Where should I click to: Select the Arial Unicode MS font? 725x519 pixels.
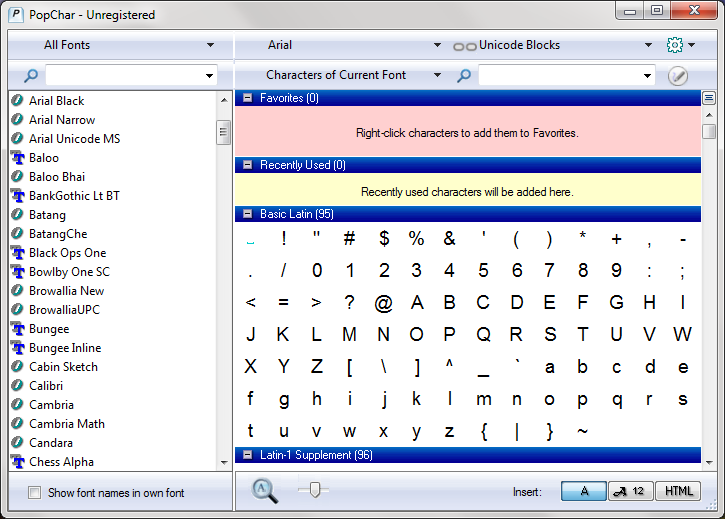[74, 139]
